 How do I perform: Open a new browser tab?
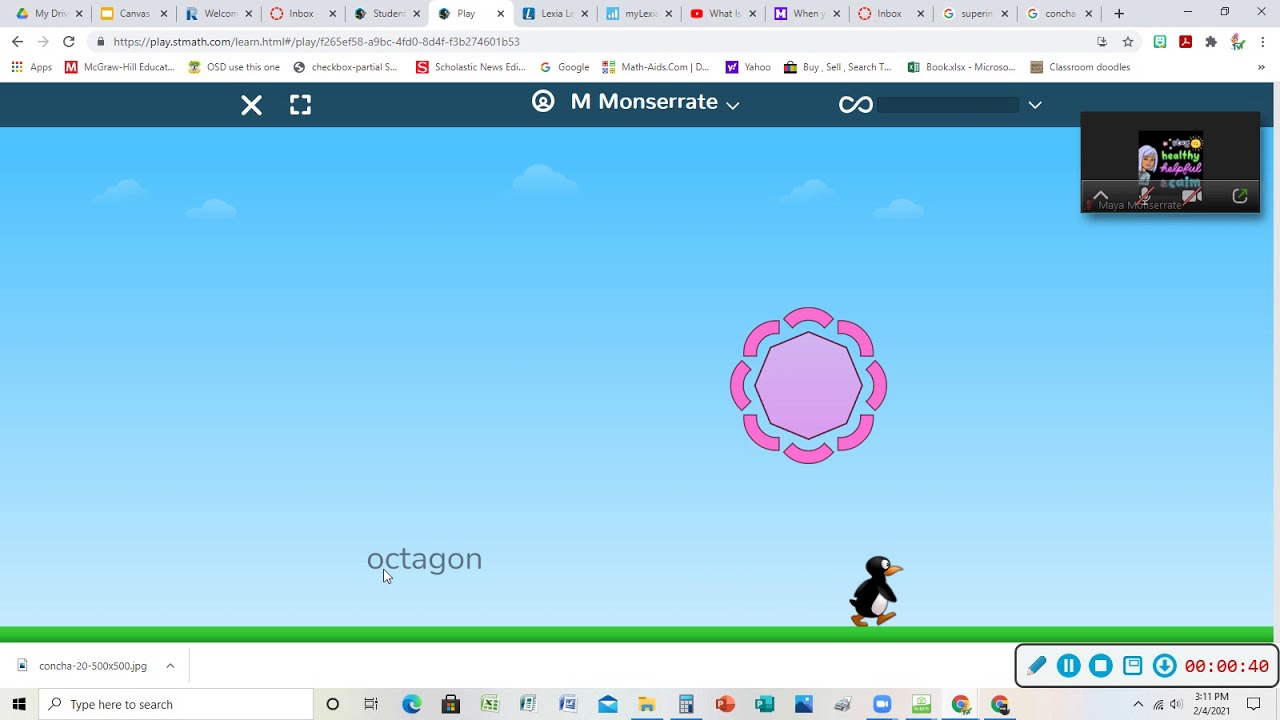click(x=1119, y=14)
